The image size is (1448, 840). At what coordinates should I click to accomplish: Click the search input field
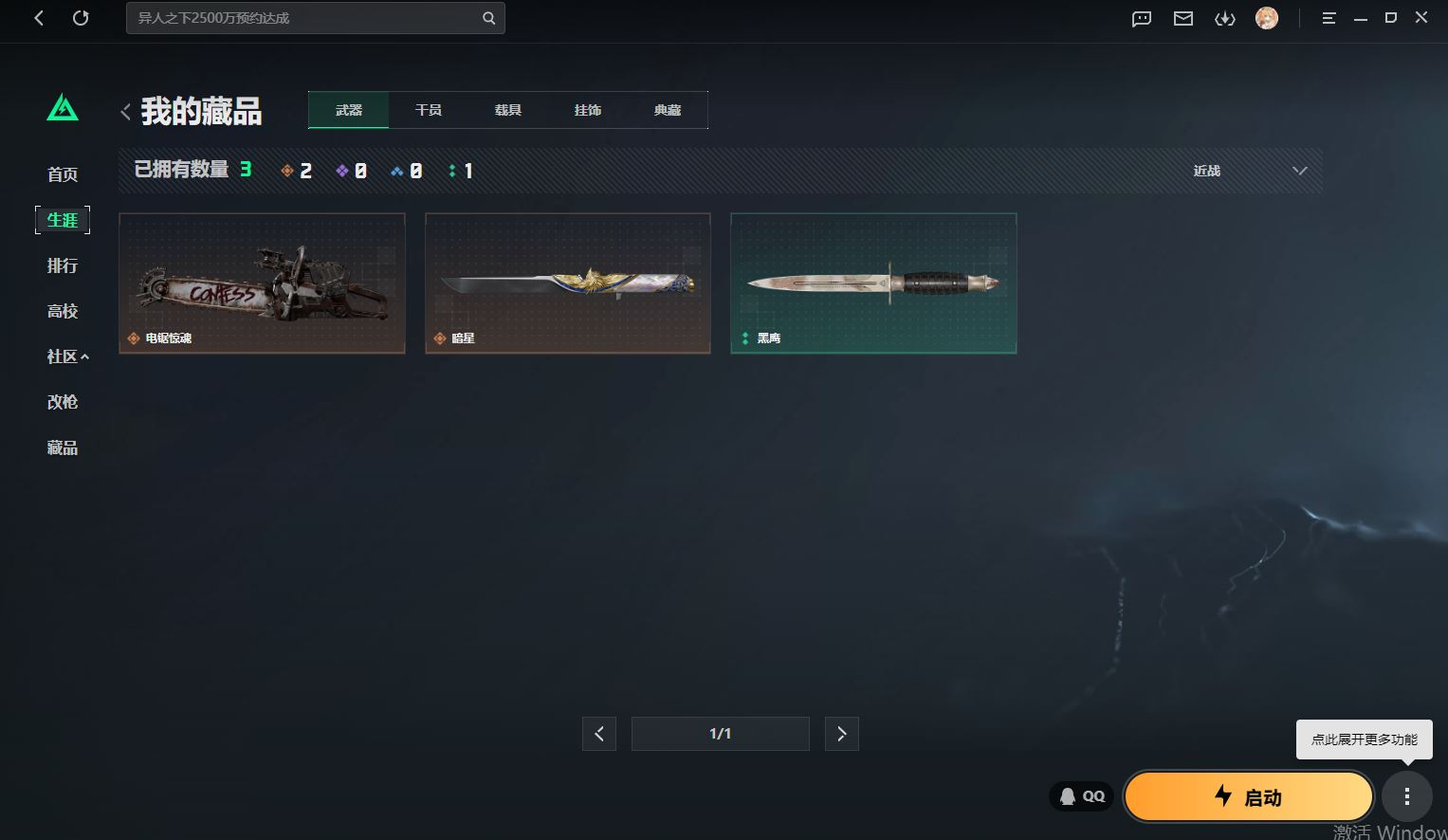point(303,18)
